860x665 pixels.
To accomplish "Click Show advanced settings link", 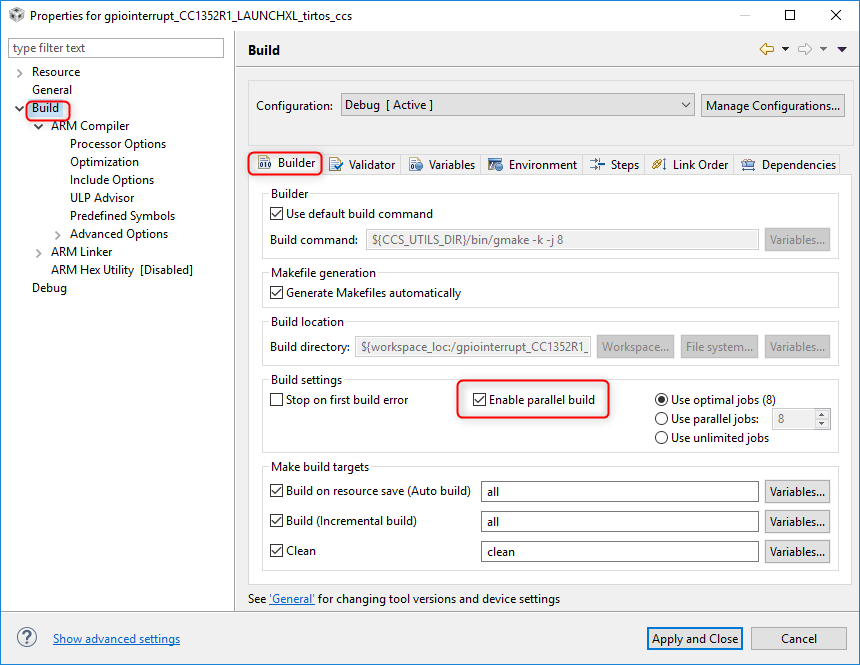I will click(x=116, y=639).
